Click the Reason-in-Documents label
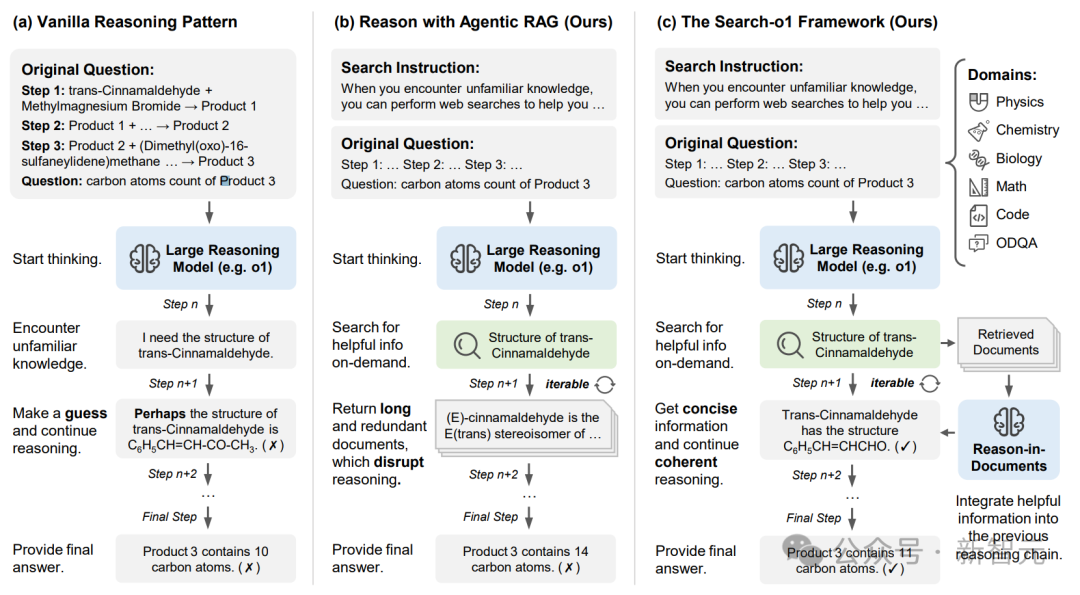This screenshot has height=595, width=1080. coord(1008,457)
